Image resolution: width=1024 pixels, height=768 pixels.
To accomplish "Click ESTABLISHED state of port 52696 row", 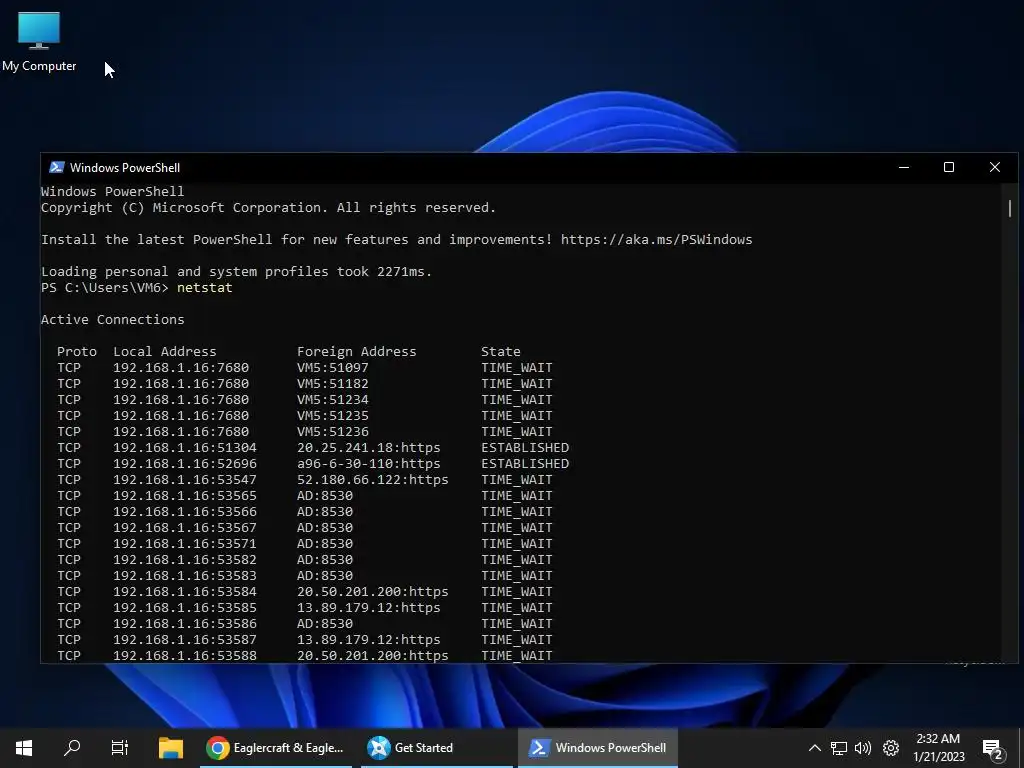I will (525, 464).
